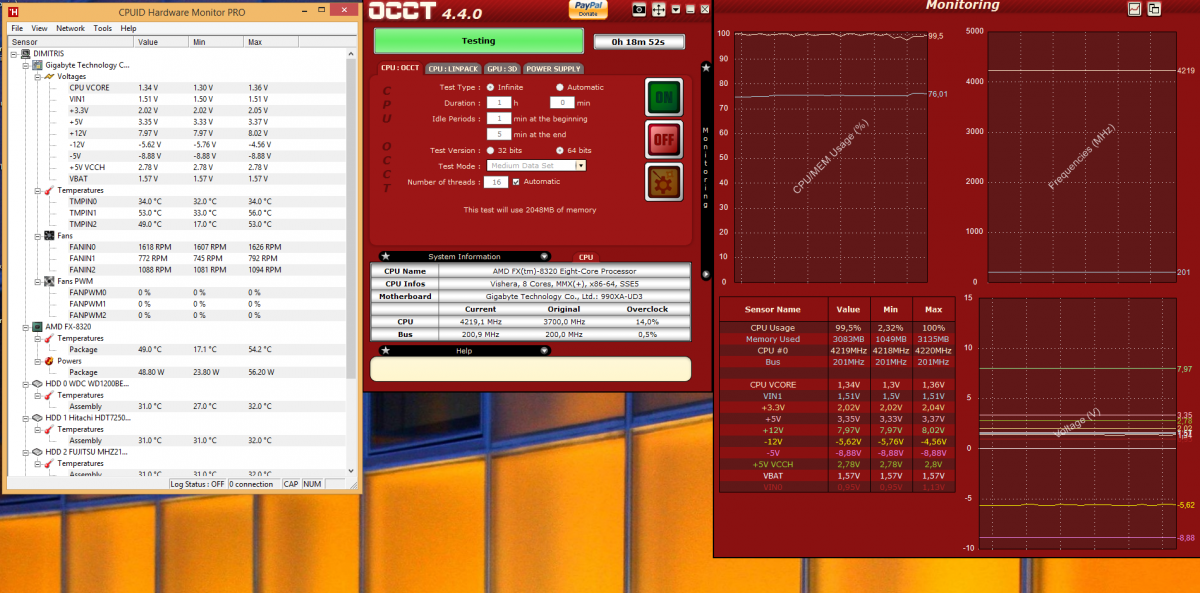The image size is (1200, 593).
Task: Select Infinite test type
Action: 490,87
